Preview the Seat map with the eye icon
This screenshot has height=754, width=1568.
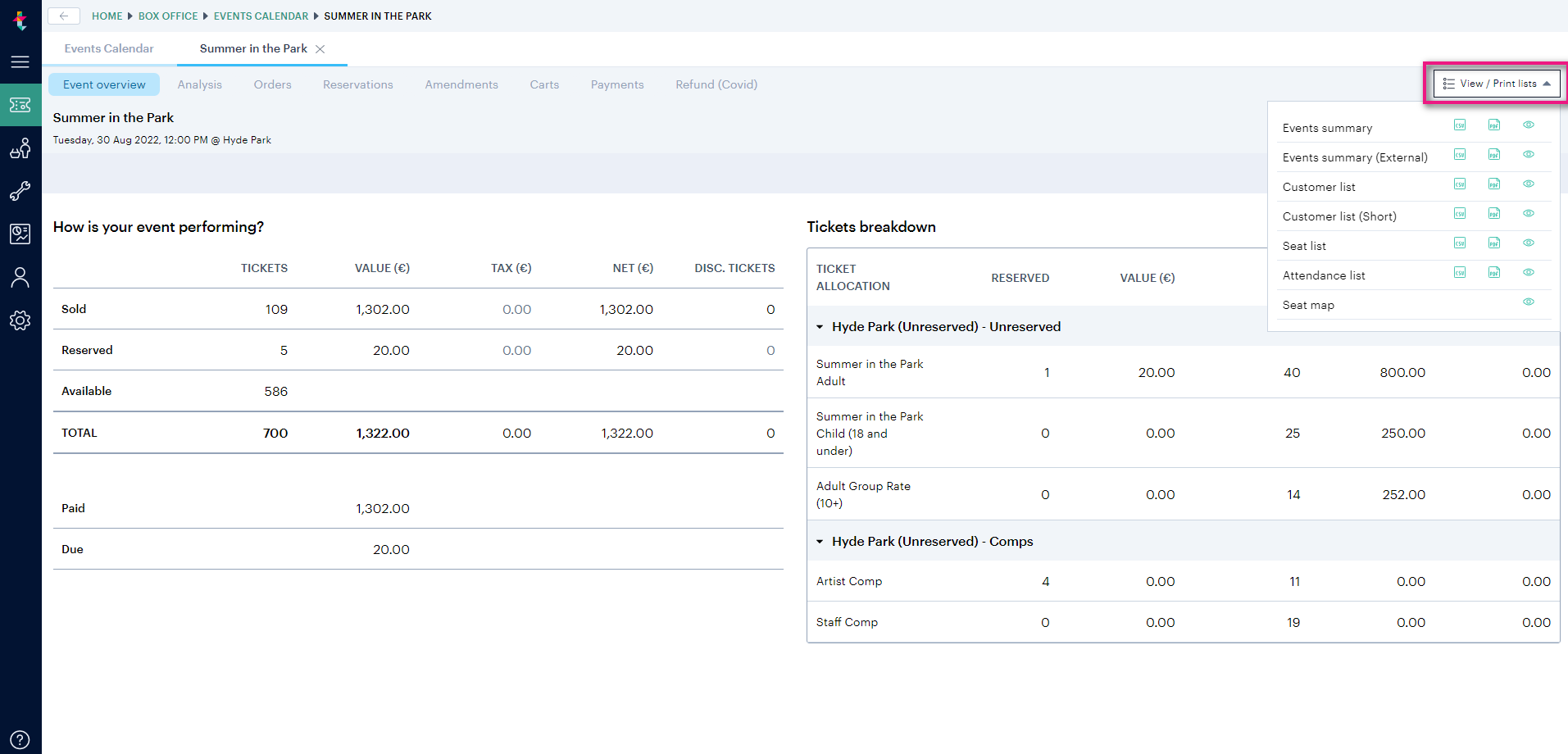click(x=1528, y=302)
